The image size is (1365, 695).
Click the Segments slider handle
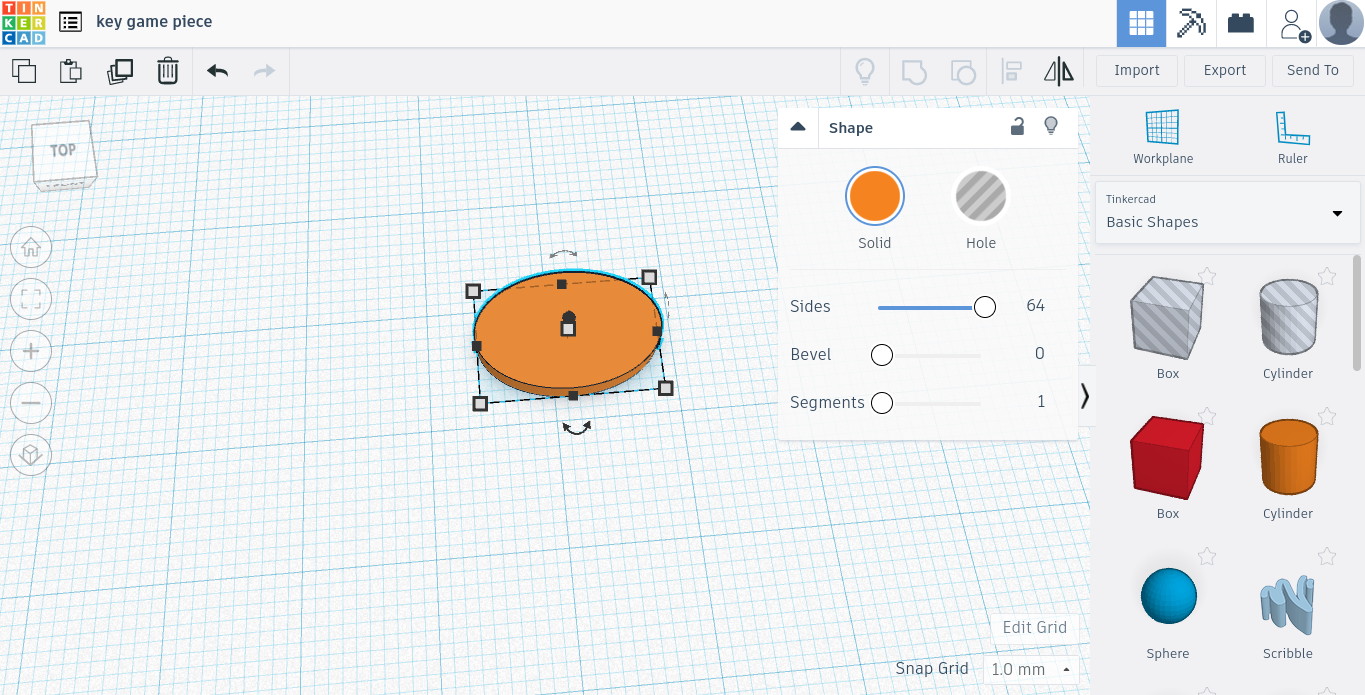(x=881, y=403)
